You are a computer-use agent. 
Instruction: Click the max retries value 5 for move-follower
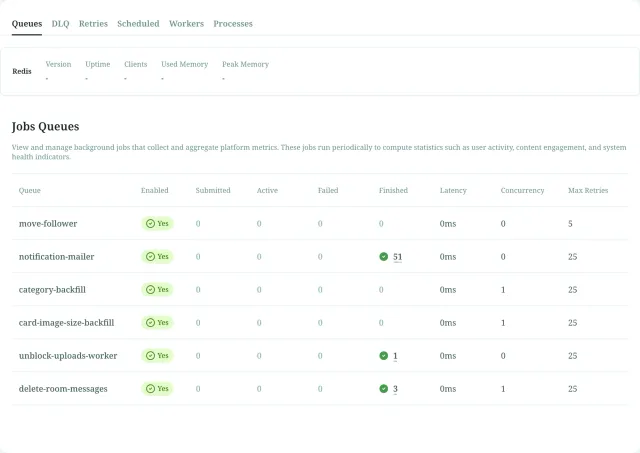pos(570,224)
